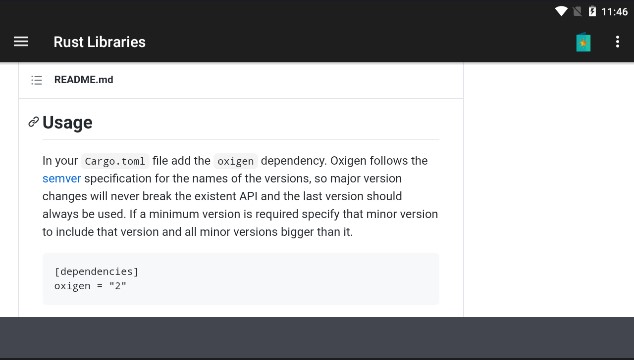Follow the semver hyperlink
This screenshot has width=634, height=360.
pyautogui.click(x=61, y=178)
